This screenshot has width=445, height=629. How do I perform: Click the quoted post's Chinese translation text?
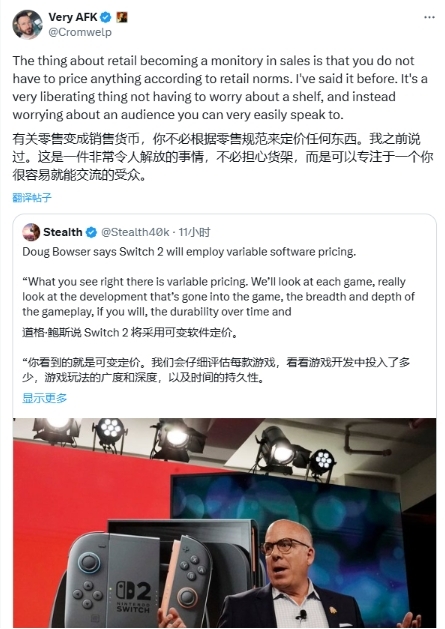216,355
